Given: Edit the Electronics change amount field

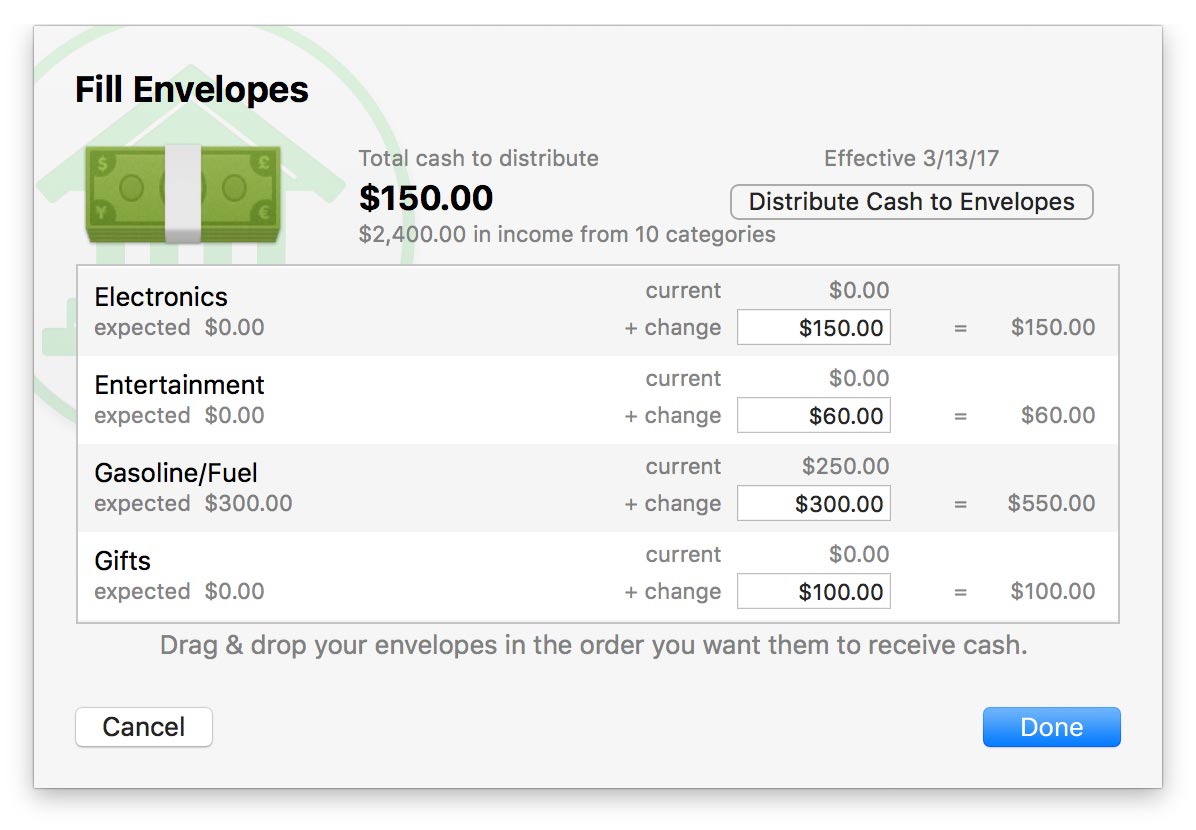Looking at the screenshot, I should (813, 328).
